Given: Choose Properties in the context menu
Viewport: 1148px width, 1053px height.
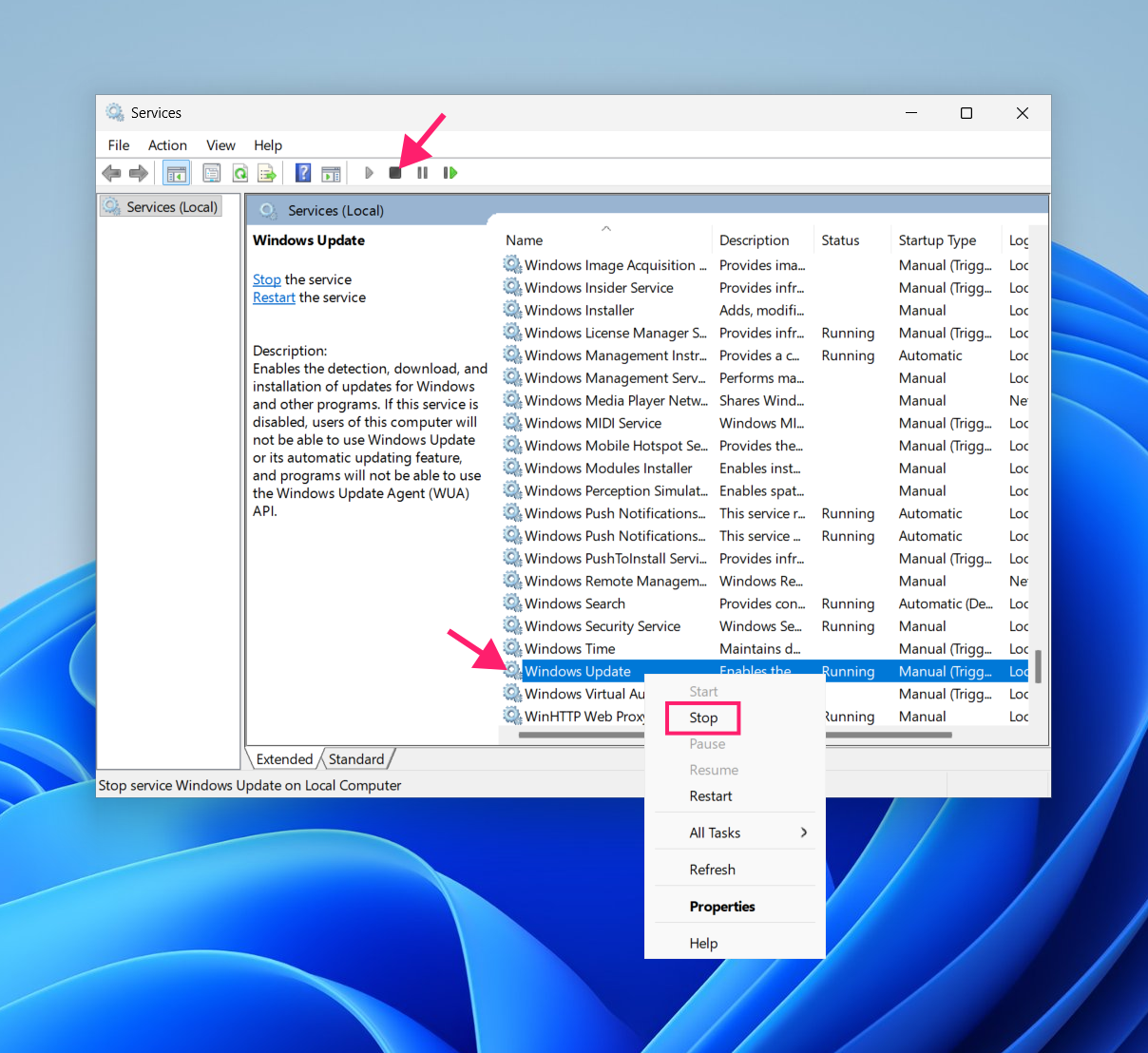Looking at the screenshot, I should click(722, 907).
